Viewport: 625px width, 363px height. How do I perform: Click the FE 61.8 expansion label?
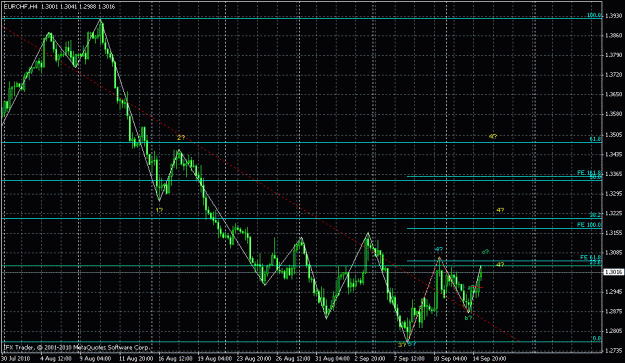coord(591,257)
